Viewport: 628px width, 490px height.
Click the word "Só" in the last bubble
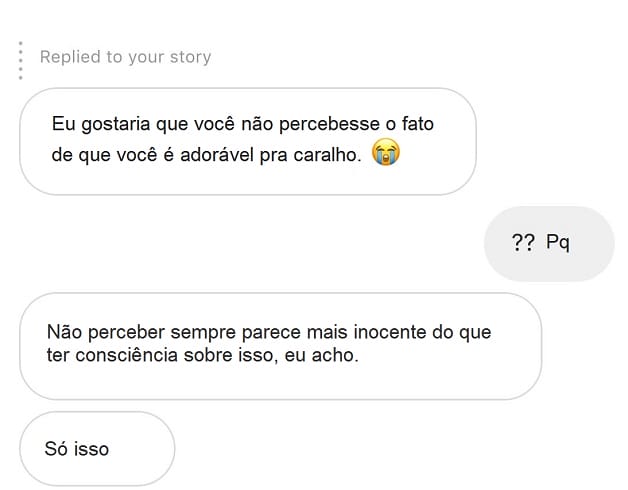coord(56,449)
